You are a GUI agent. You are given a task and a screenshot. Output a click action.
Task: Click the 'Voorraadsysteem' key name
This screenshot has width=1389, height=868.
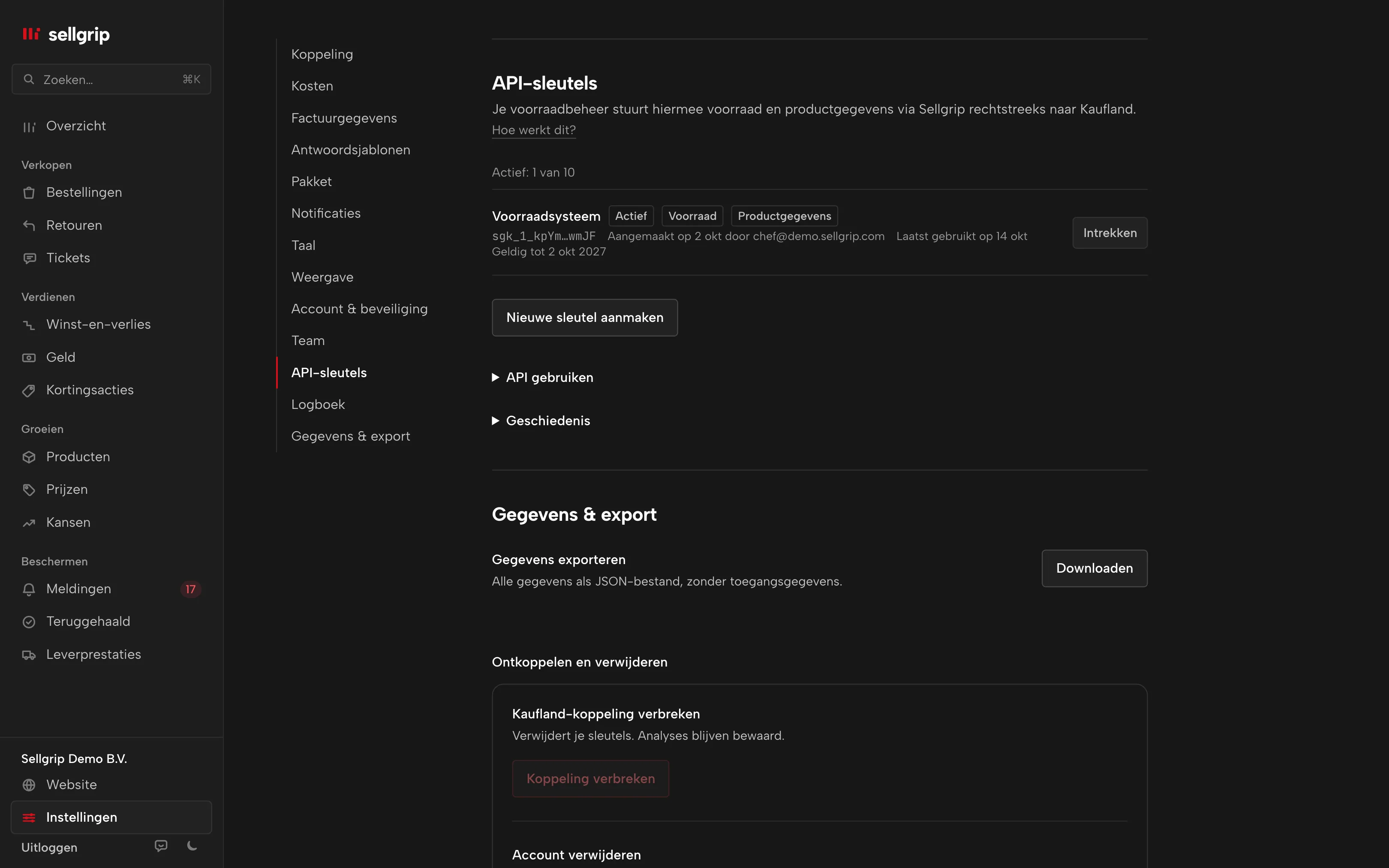[x=546, y=216]
